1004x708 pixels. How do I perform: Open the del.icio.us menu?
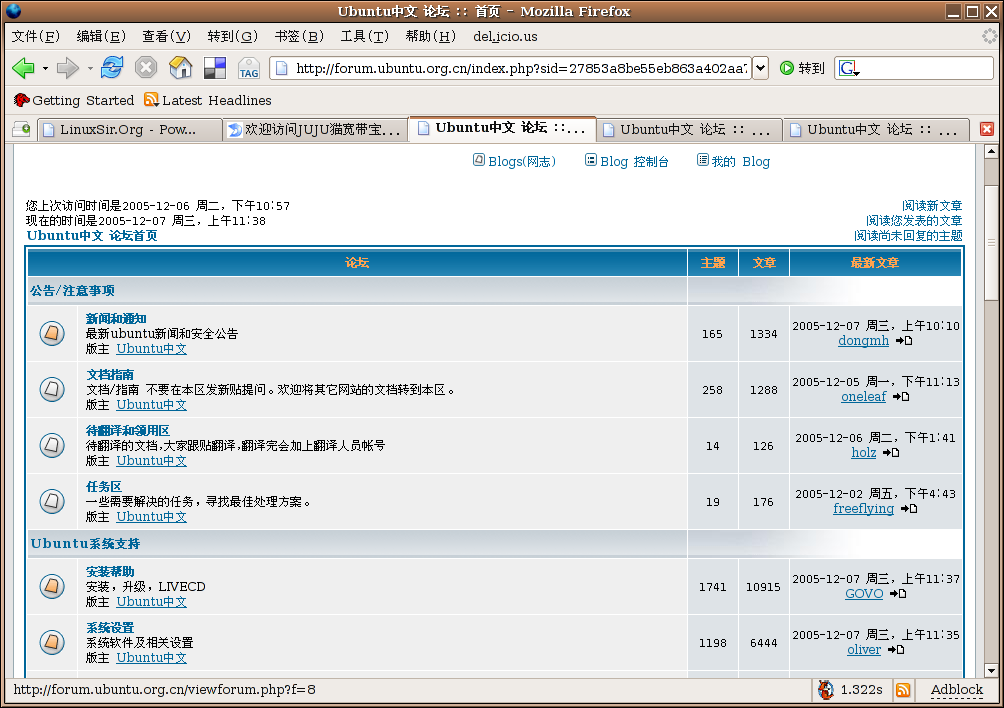coord(505,36)
